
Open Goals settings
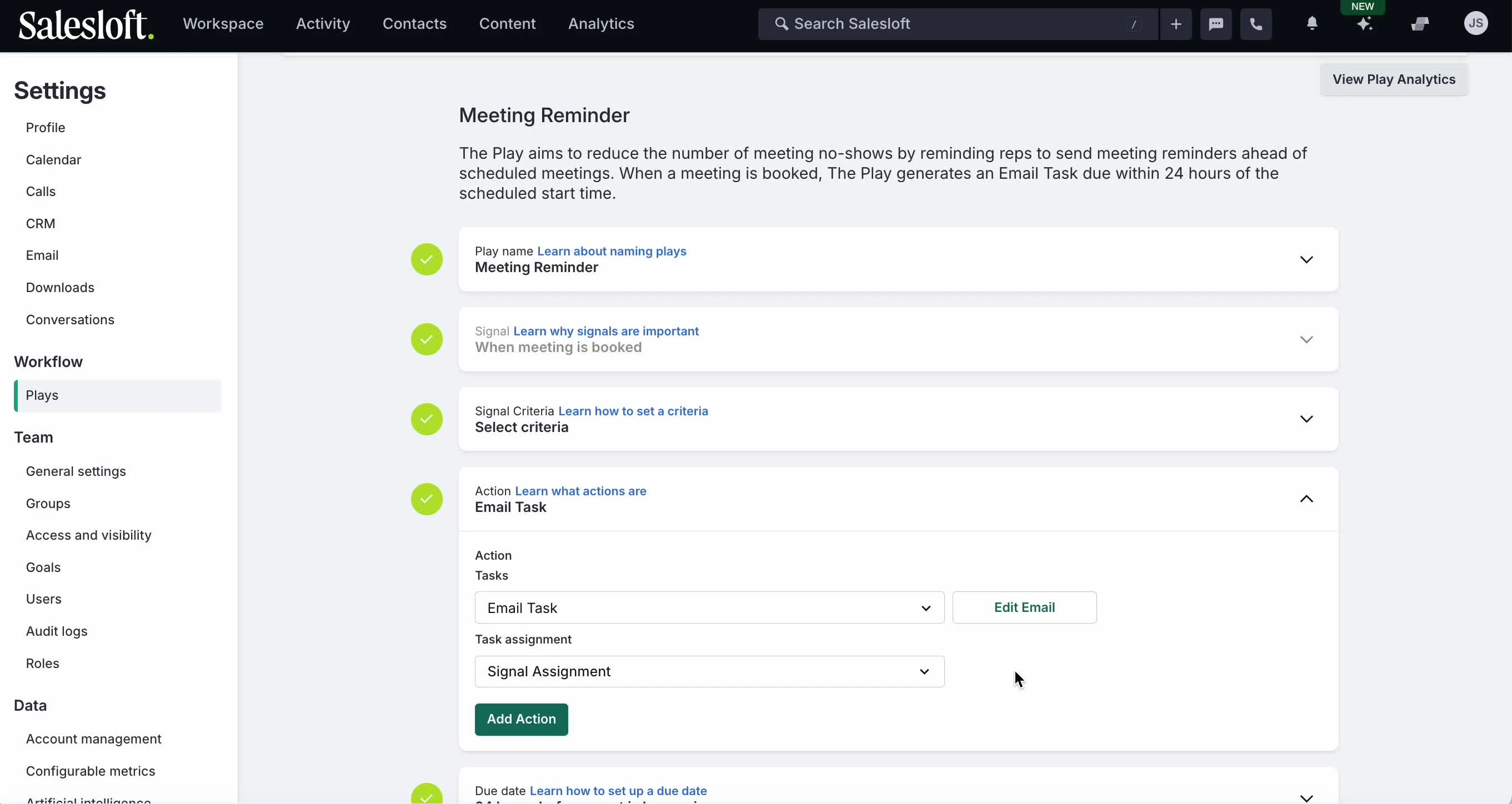tap(43, 567)
